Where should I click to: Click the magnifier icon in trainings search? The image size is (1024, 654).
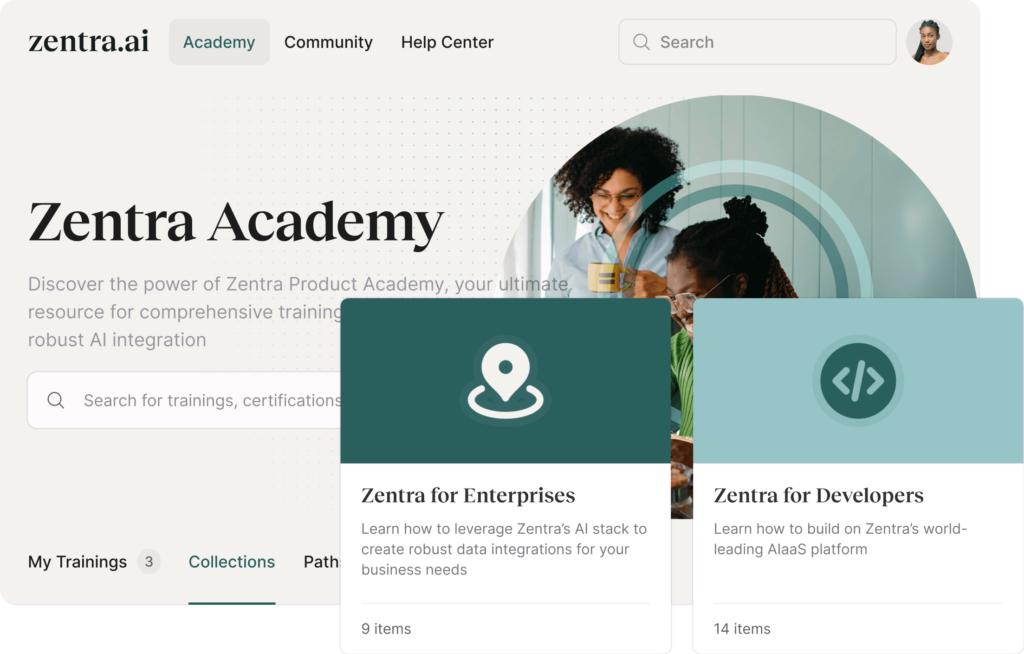pos(56,400)
